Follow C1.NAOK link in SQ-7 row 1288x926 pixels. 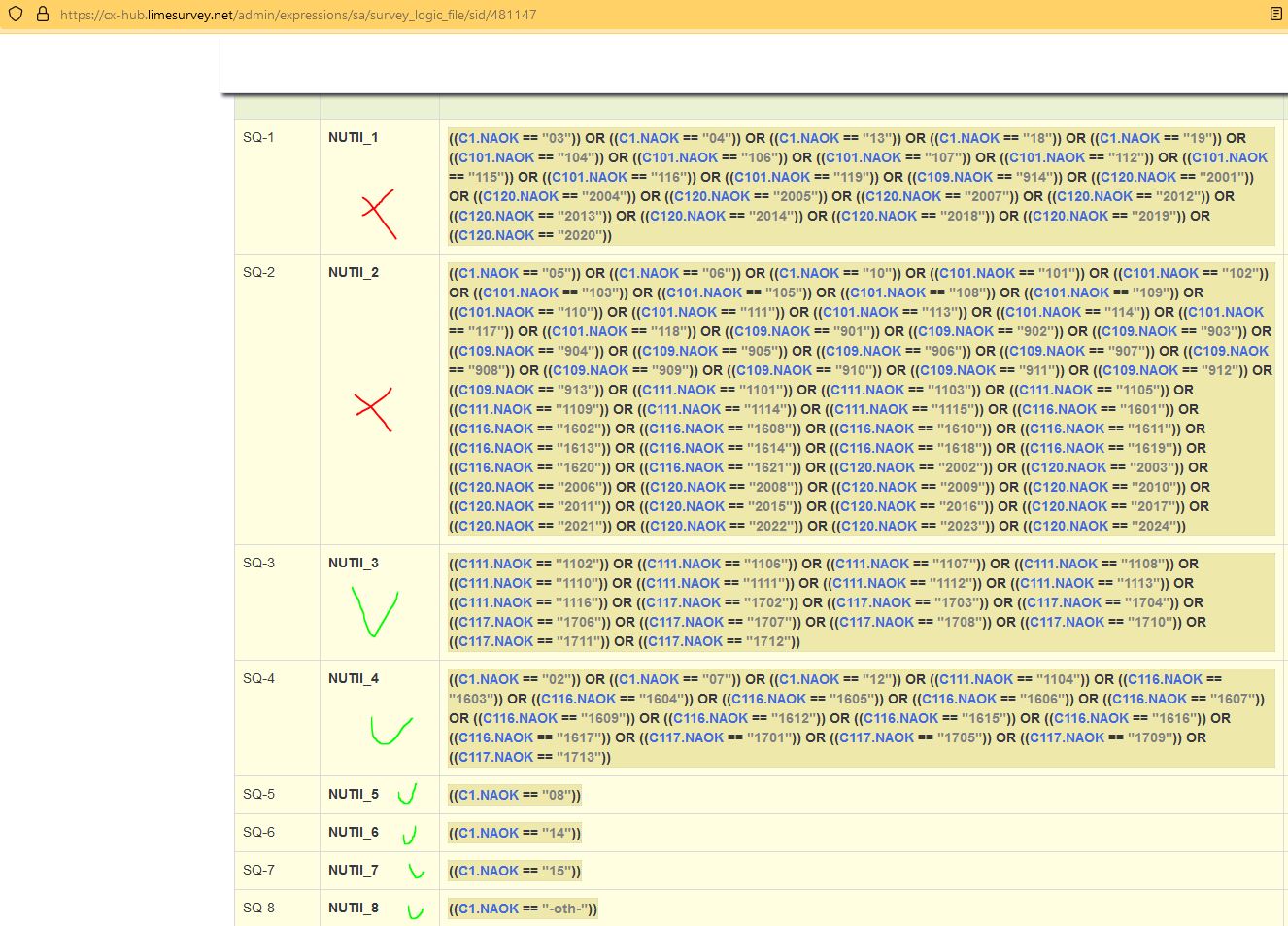(x=489, y=871)
